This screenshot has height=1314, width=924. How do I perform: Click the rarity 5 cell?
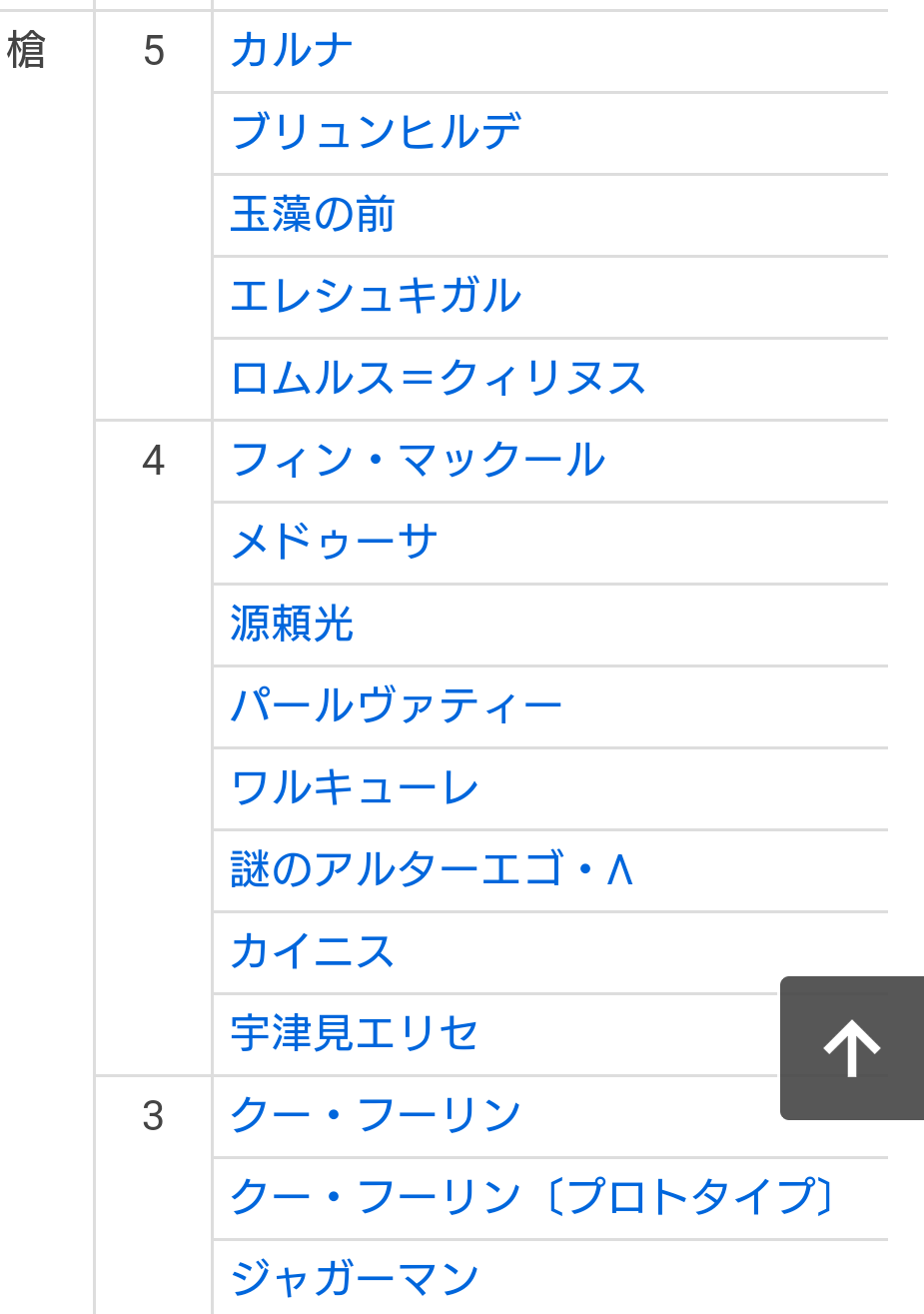pyautogui.click(x=153, y=51)
